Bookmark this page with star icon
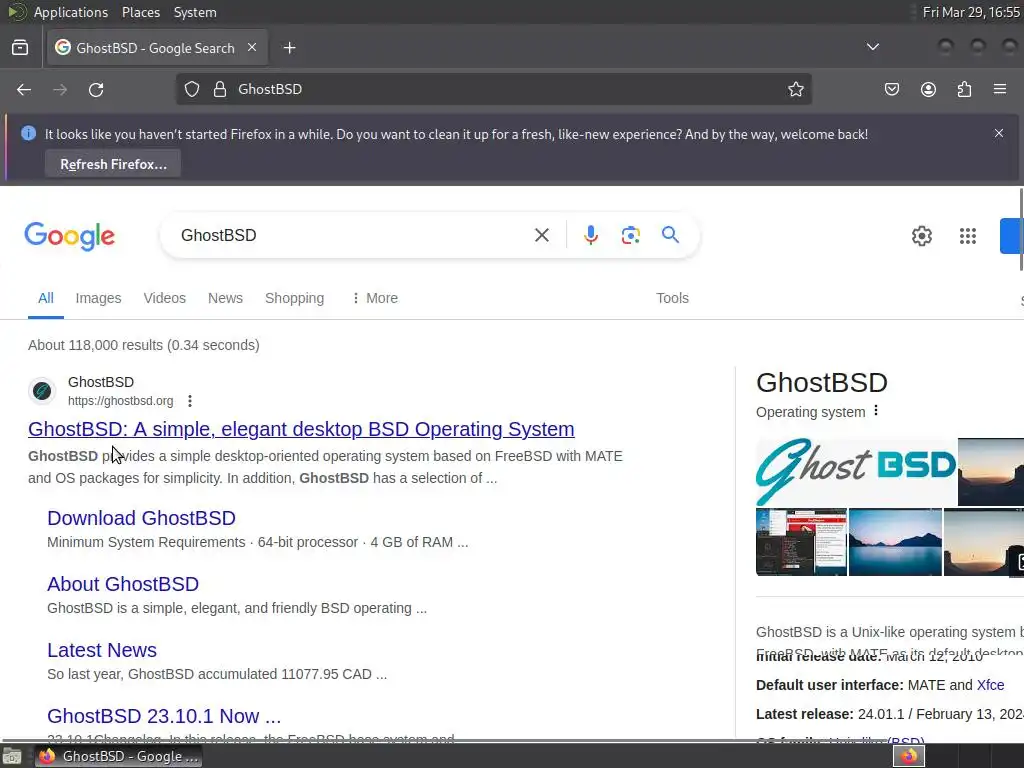The image size is (1024, 768). pos(795,89)
